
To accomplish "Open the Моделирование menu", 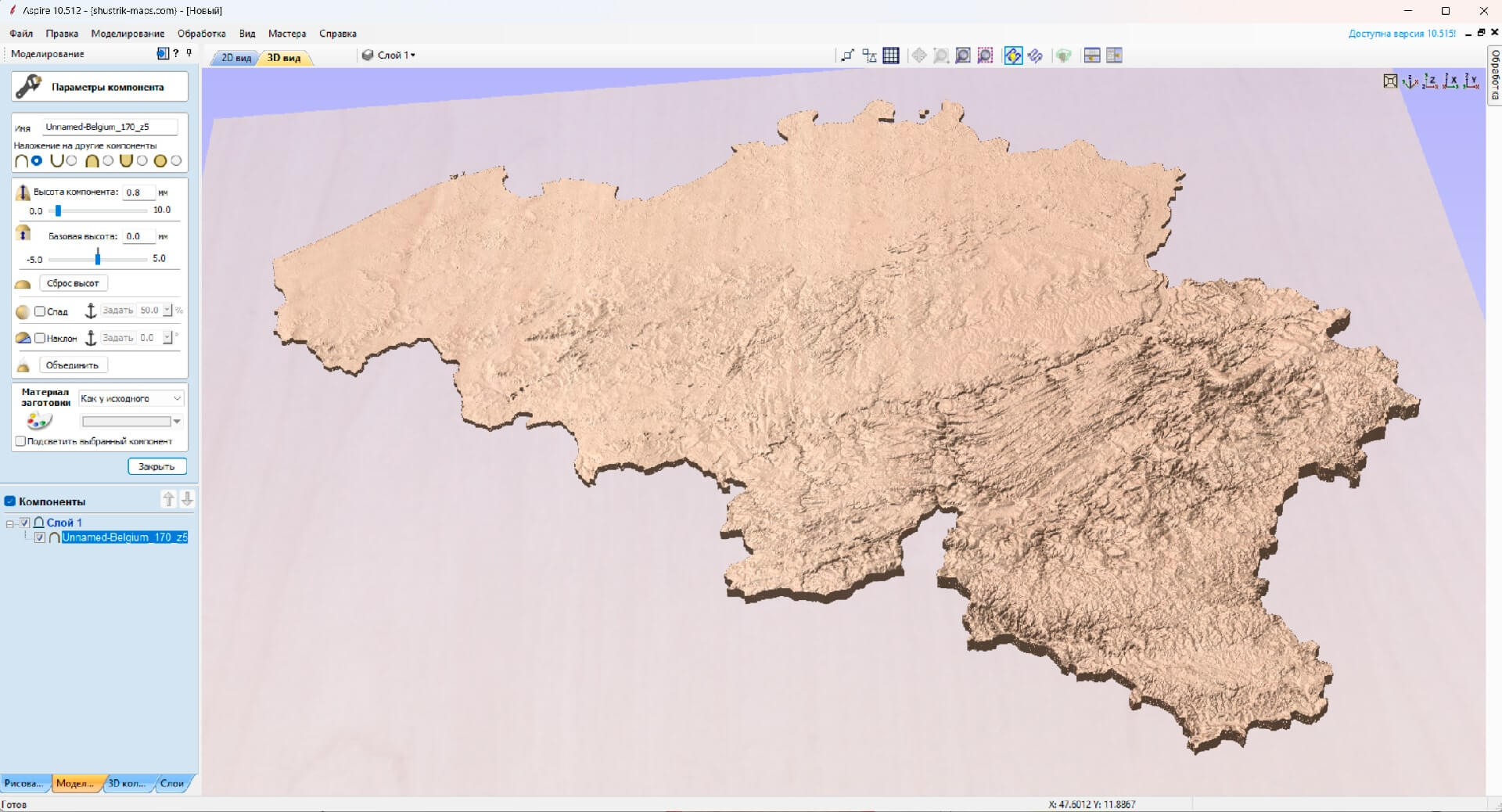I will [128, 34].
